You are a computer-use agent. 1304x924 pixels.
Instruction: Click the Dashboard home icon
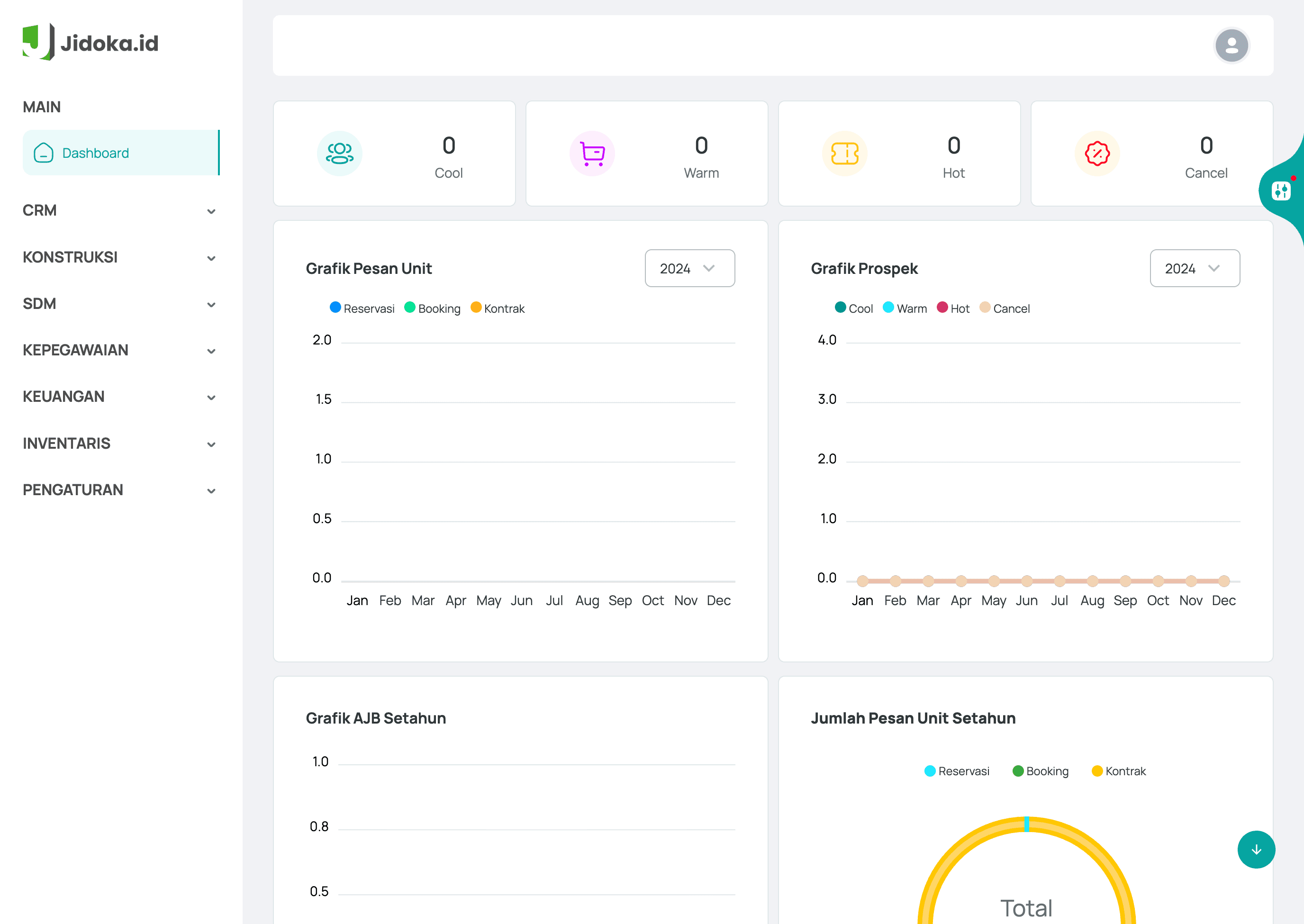tap(43, 153)
